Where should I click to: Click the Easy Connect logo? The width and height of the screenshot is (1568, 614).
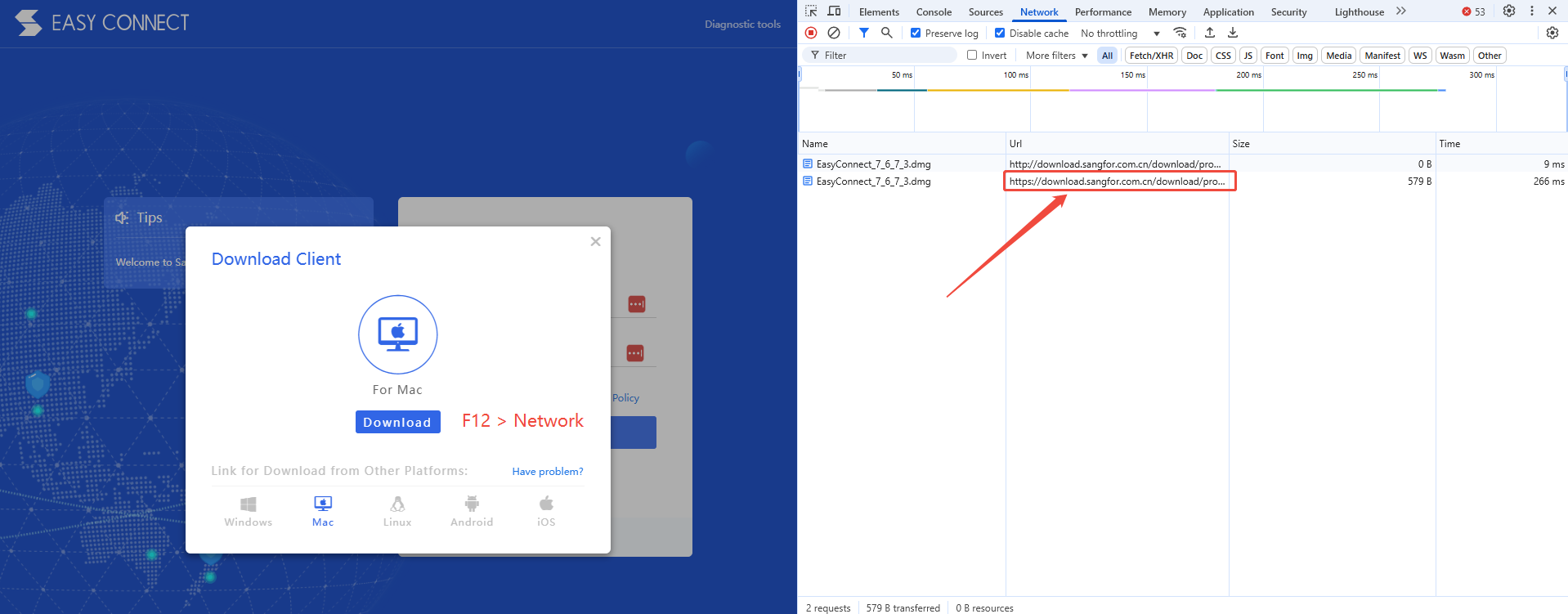pos(102,23)
